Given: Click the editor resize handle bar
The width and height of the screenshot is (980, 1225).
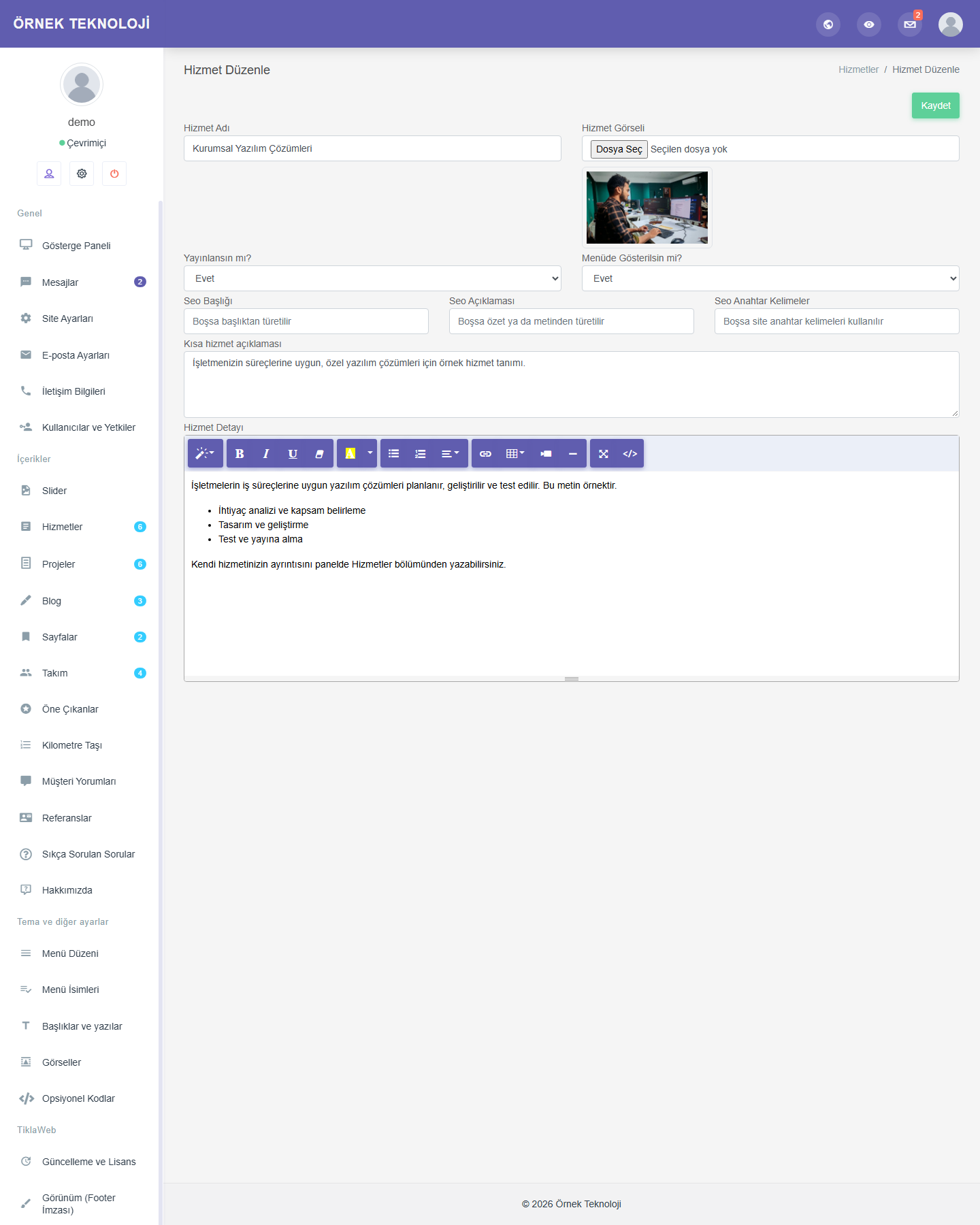Looking at the screenshot, I should (x=572, y=679).
